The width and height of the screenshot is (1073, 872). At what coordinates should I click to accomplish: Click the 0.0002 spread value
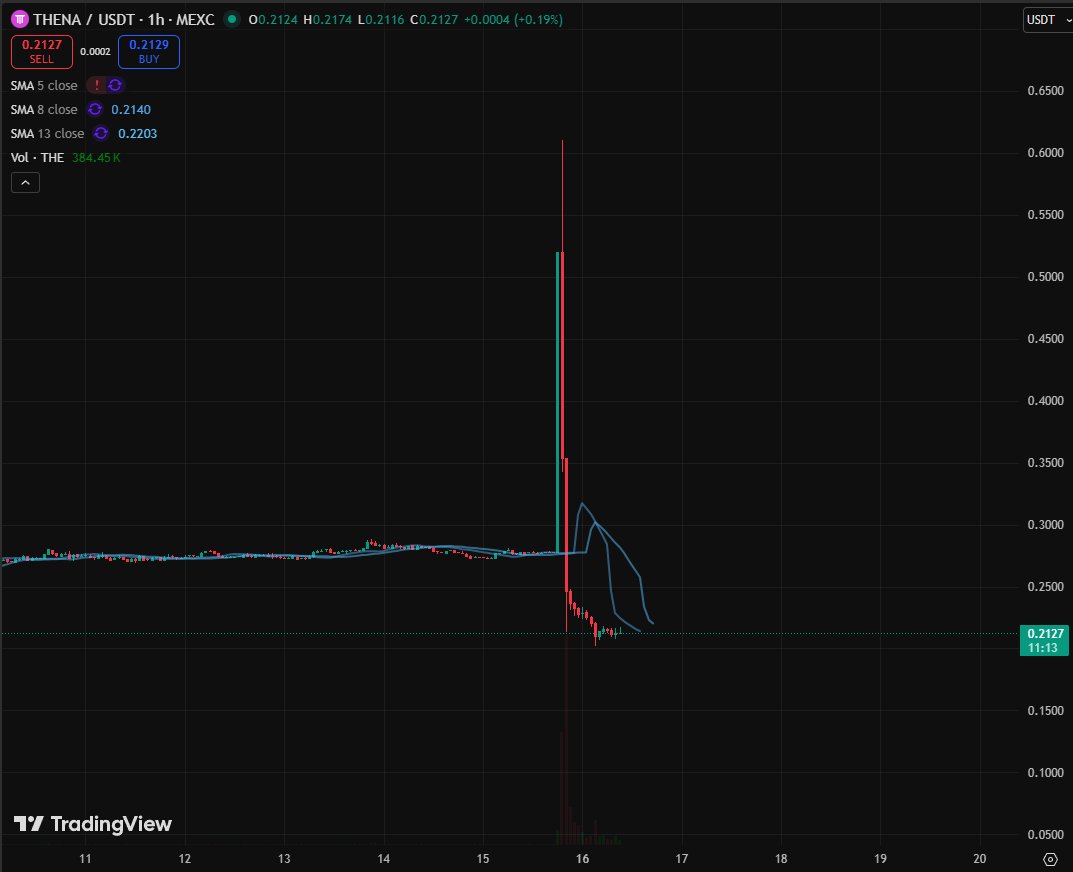point(95,51)
